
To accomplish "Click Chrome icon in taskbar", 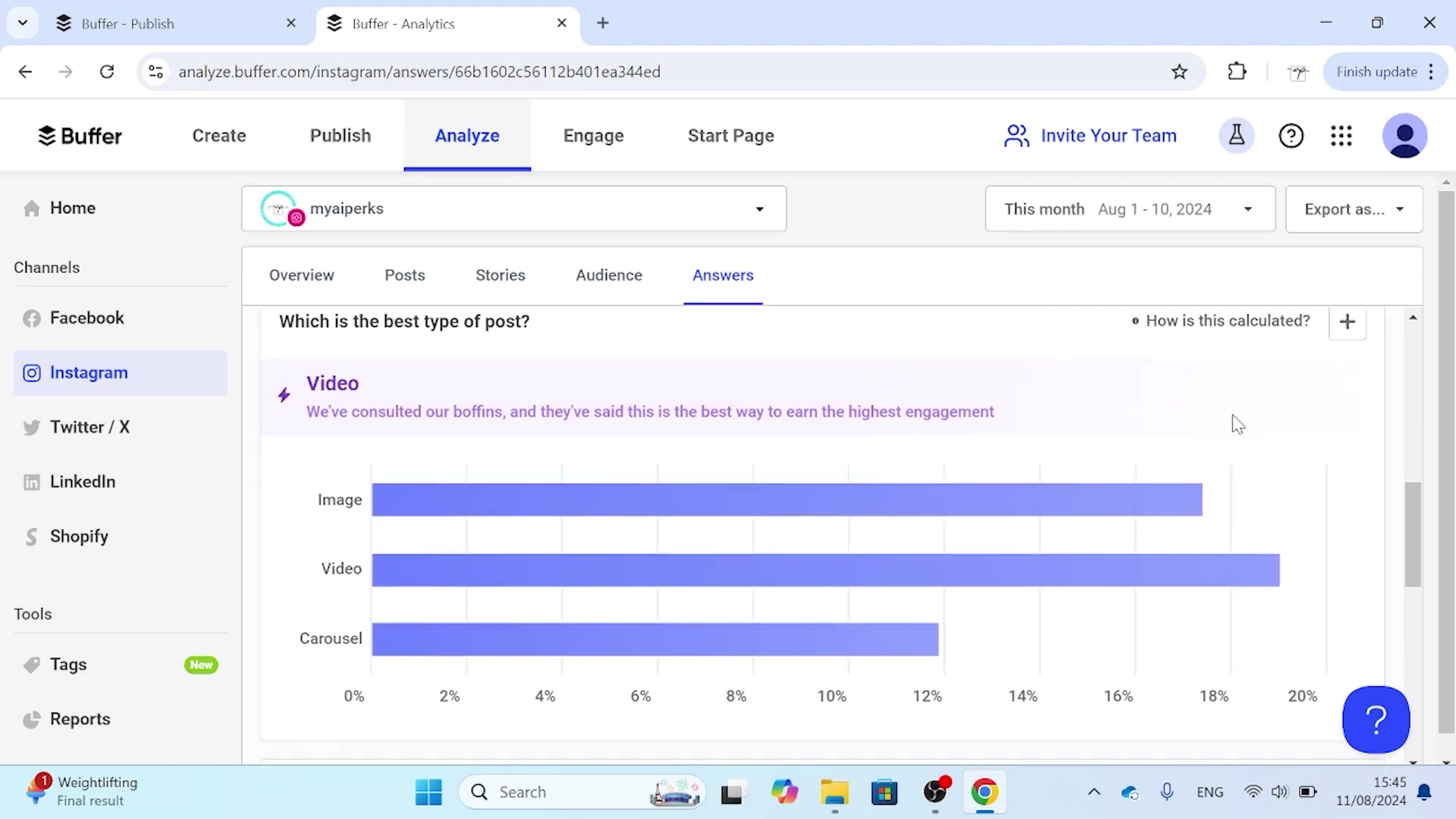I will [x=984, y=792].
